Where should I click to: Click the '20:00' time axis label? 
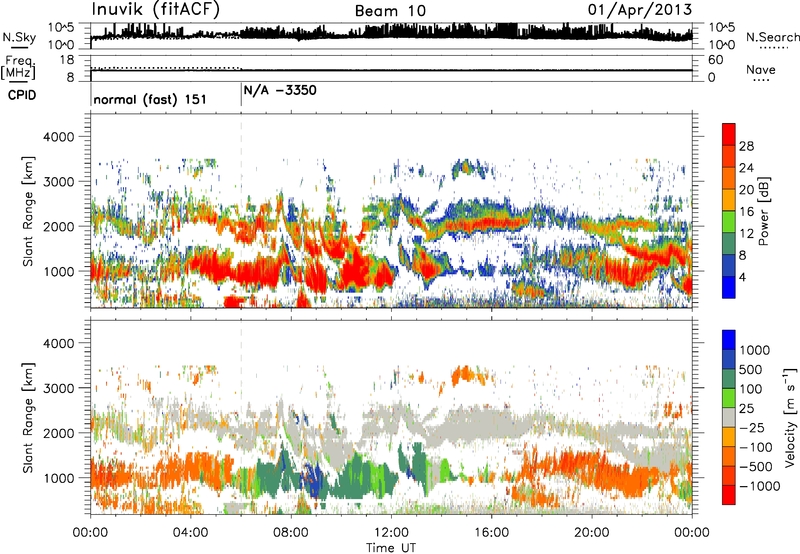pos(591,533)
